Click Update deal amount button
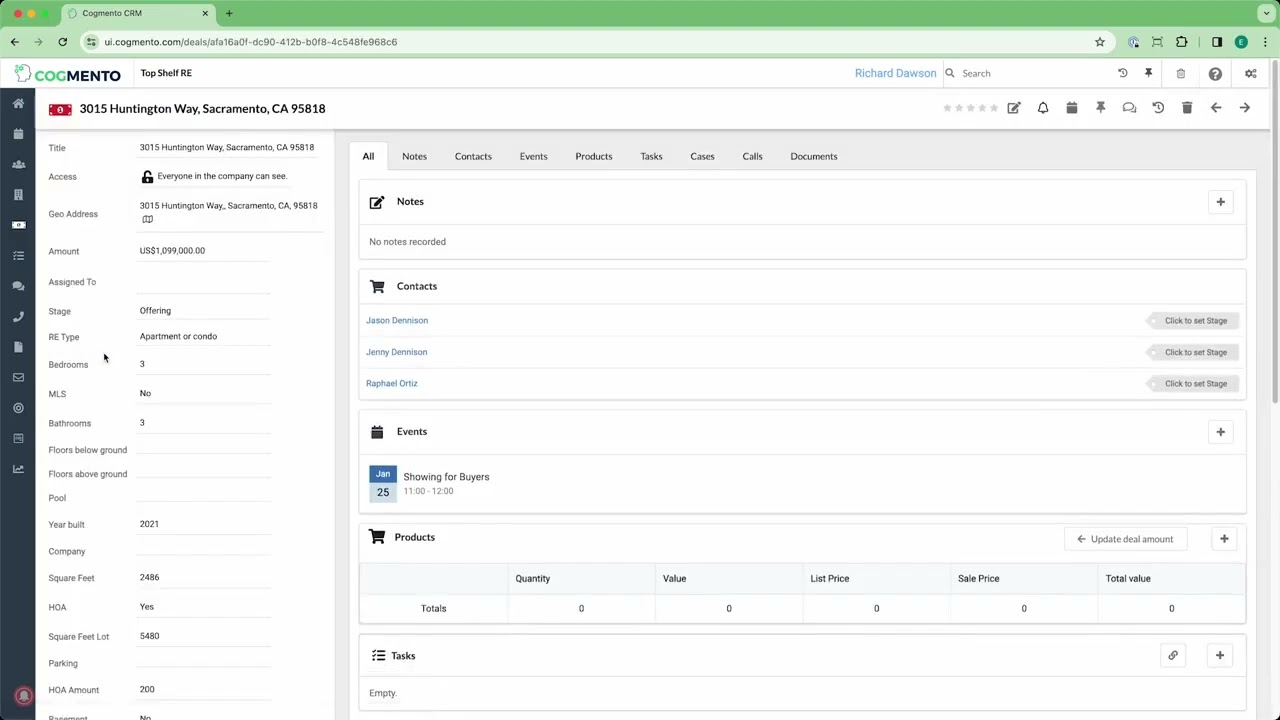The image size is (1280, 720). [1125, 539]
